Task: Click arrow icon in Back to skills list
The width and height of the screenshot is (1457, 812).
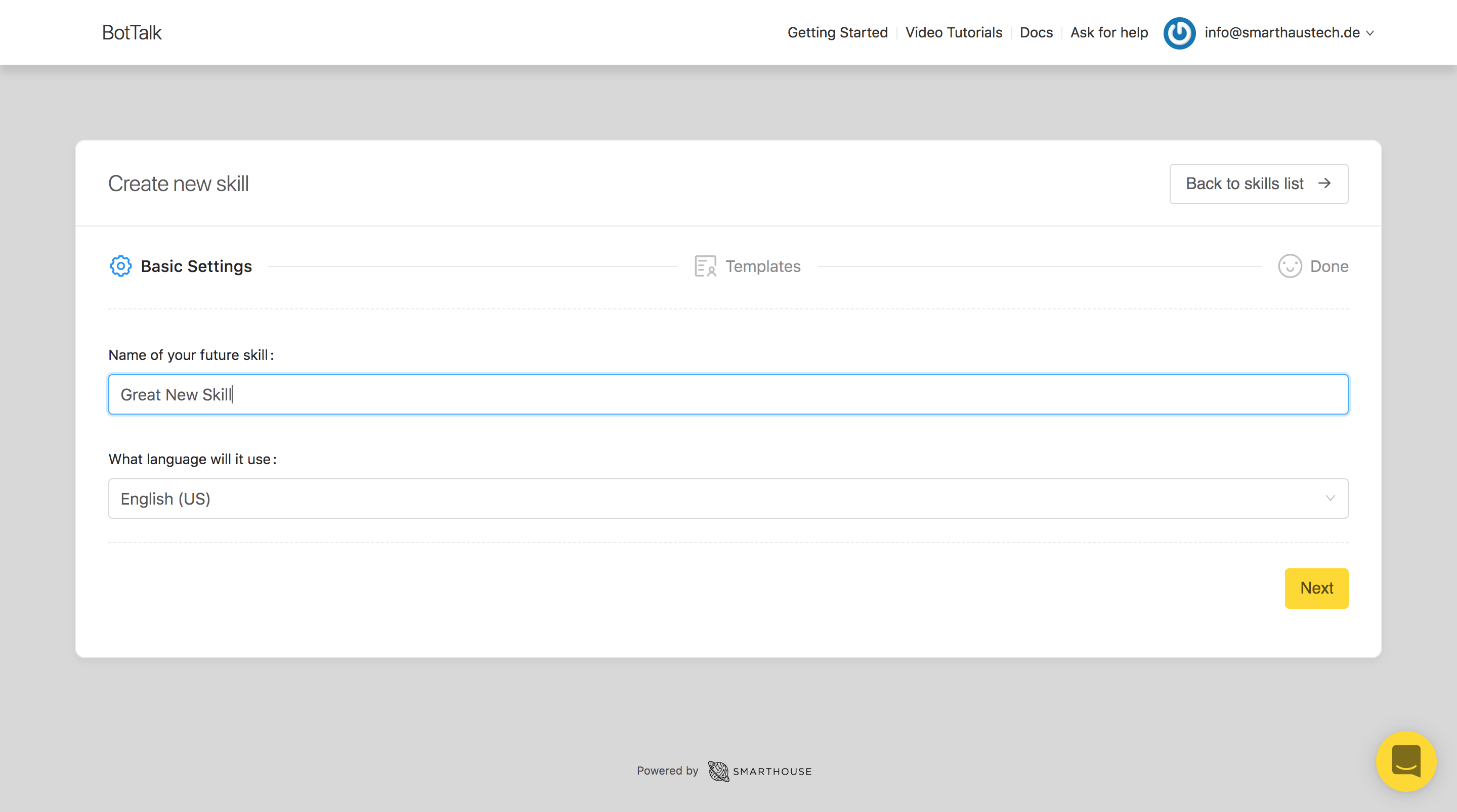Action: coord(1324,183)
